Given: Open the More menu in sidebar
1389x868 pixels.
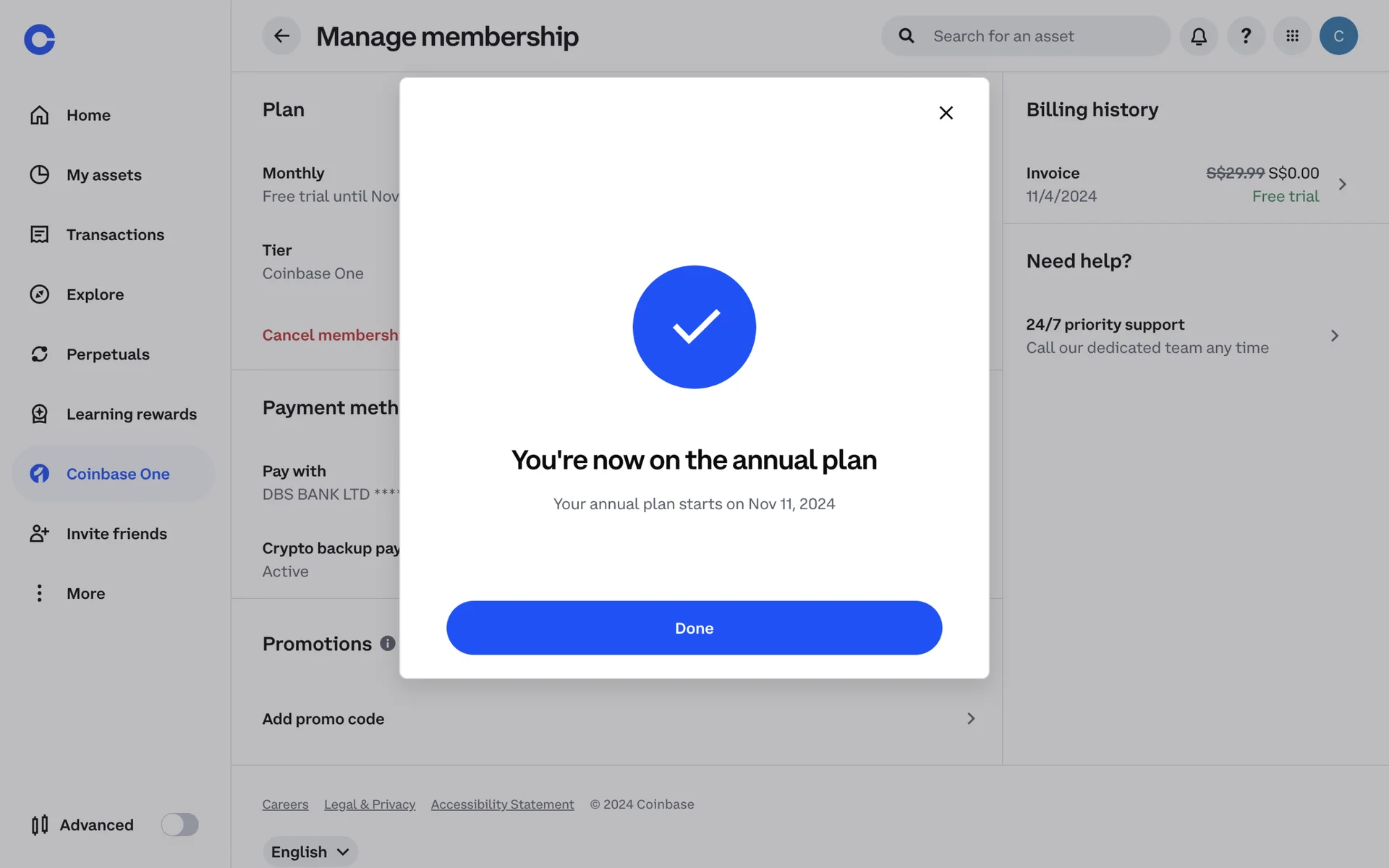Looking at the screenshot, I should [85, 593].
